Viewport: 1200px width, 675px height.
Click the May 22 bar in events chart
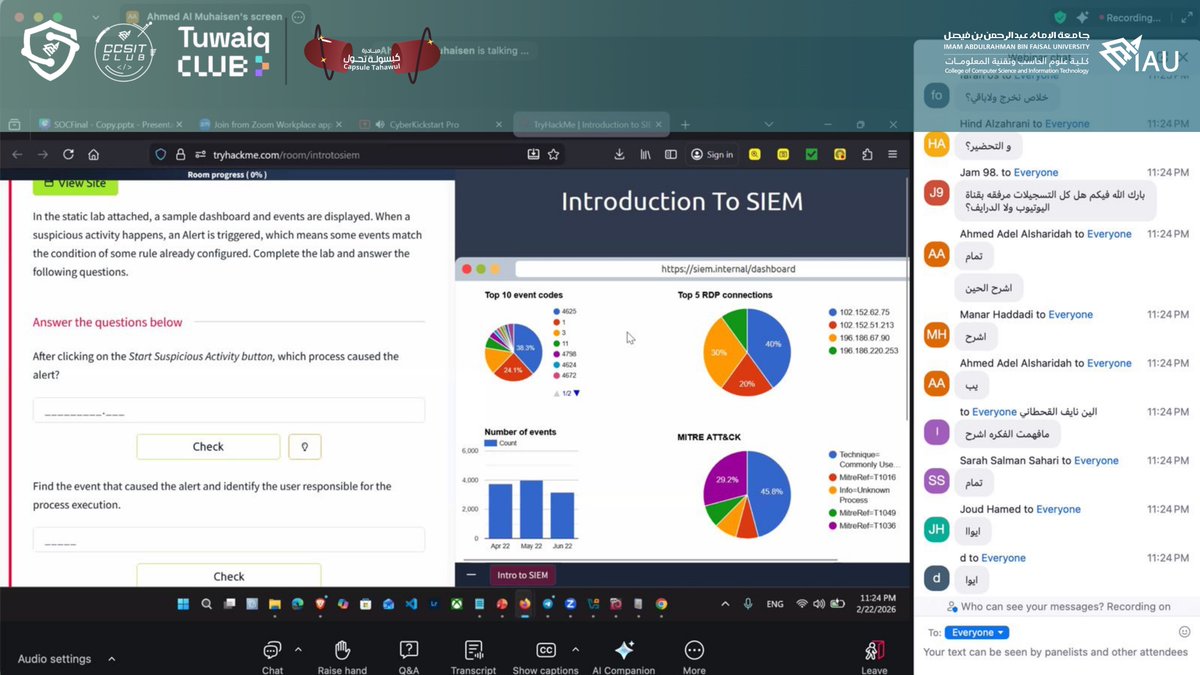(531, 509)
